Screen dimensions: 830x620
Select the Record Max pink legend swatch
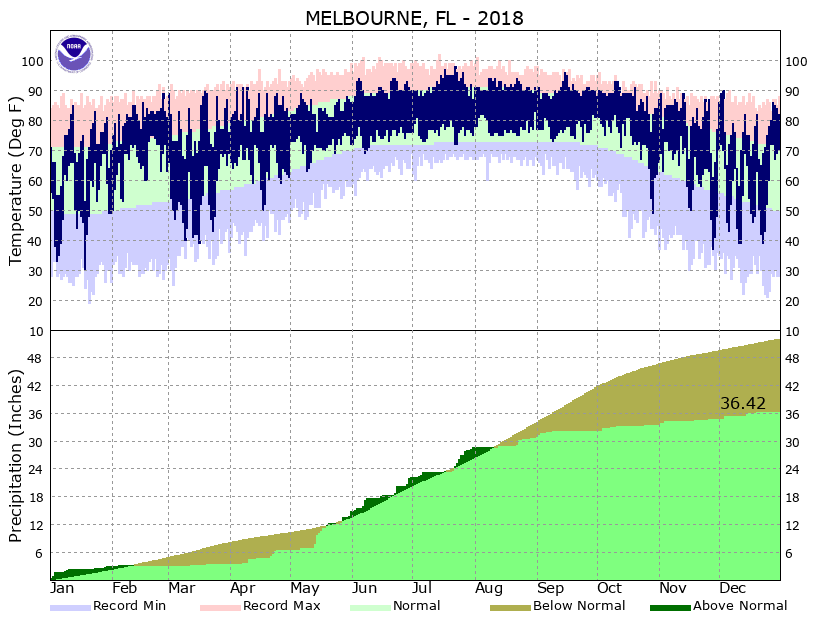click(220, 607)
